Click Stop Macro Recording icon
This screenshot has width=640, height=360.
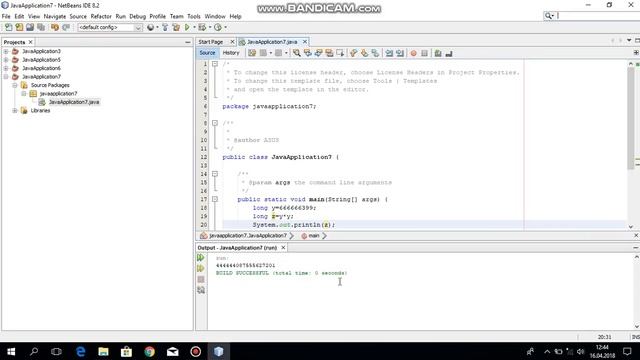tap(424, 53)
